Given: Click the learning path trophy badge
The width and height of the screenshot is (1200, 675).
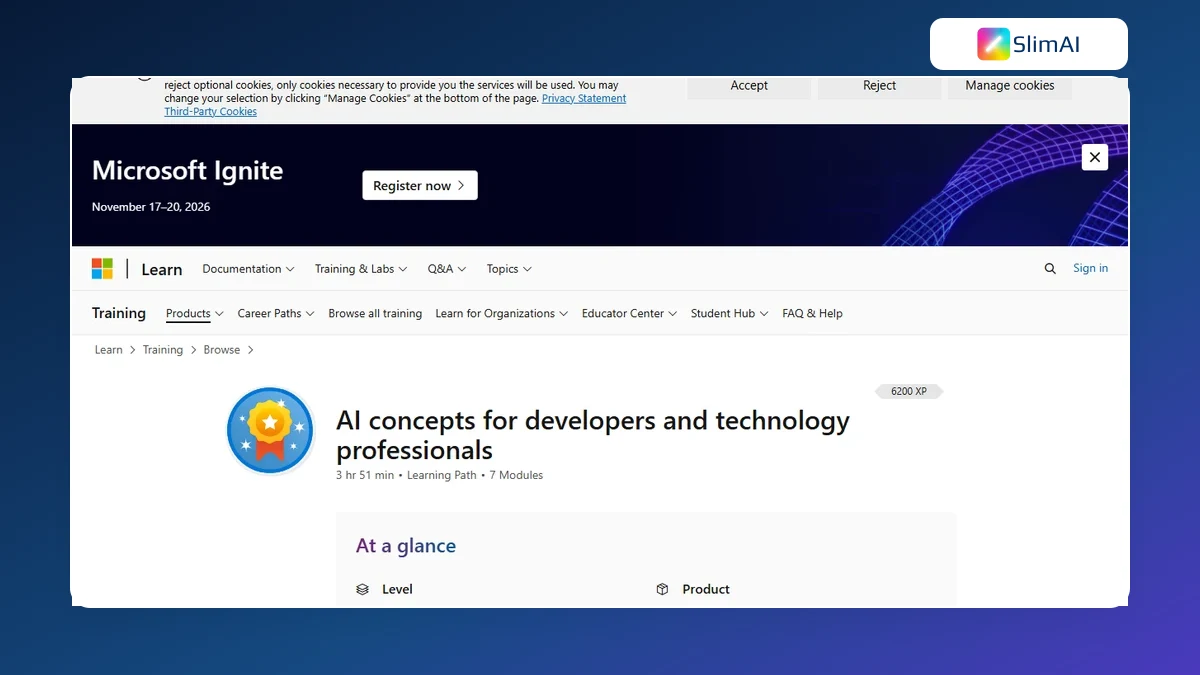Looking at the screenshot, I should point(271,430).
